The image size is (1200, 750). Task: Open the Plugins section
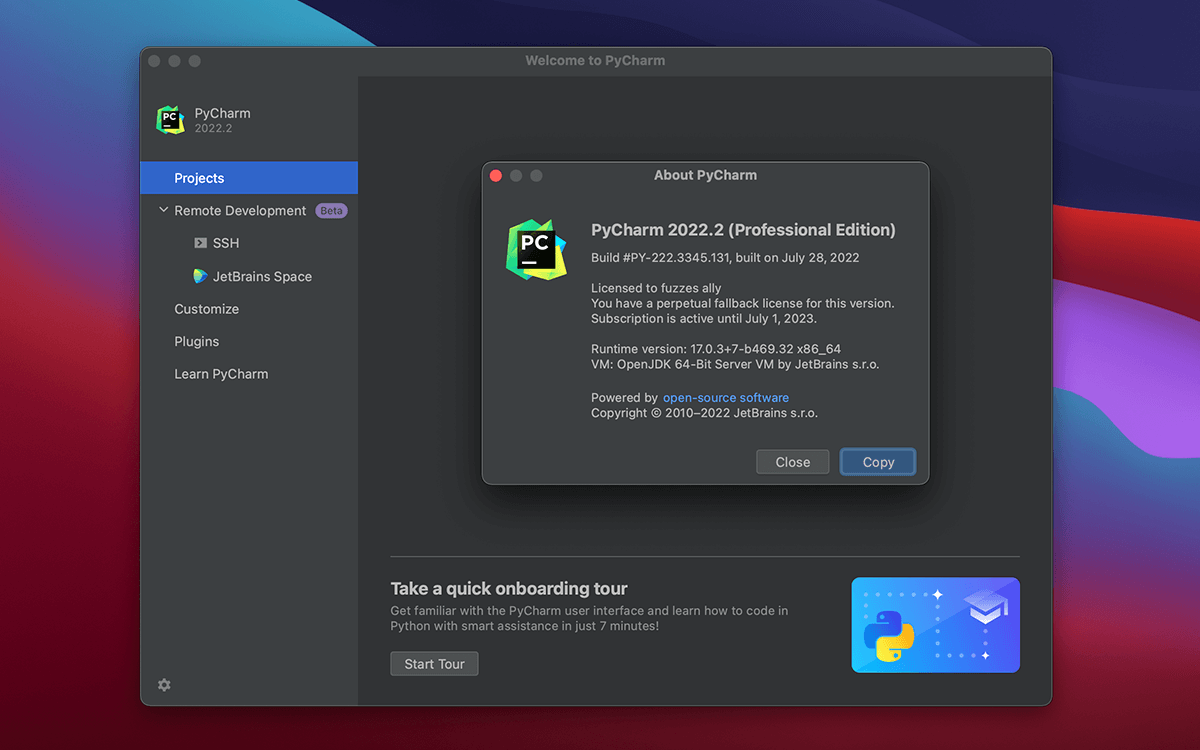(196, 341)
